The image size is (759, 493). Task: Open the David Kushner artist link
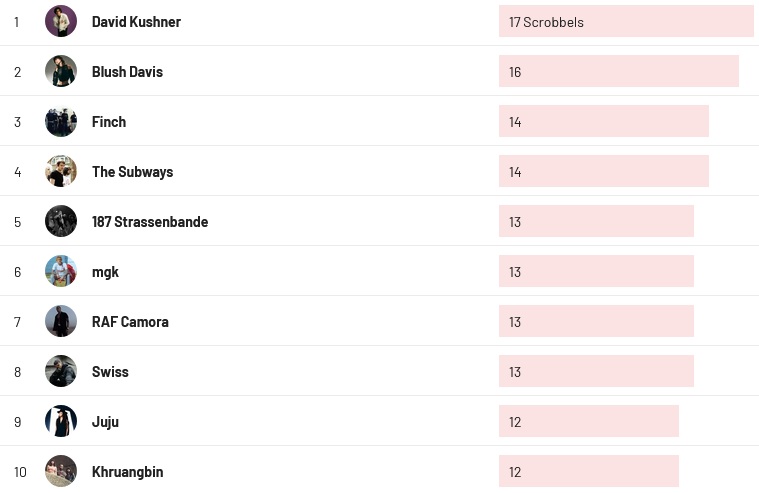[x=136, y=22]
